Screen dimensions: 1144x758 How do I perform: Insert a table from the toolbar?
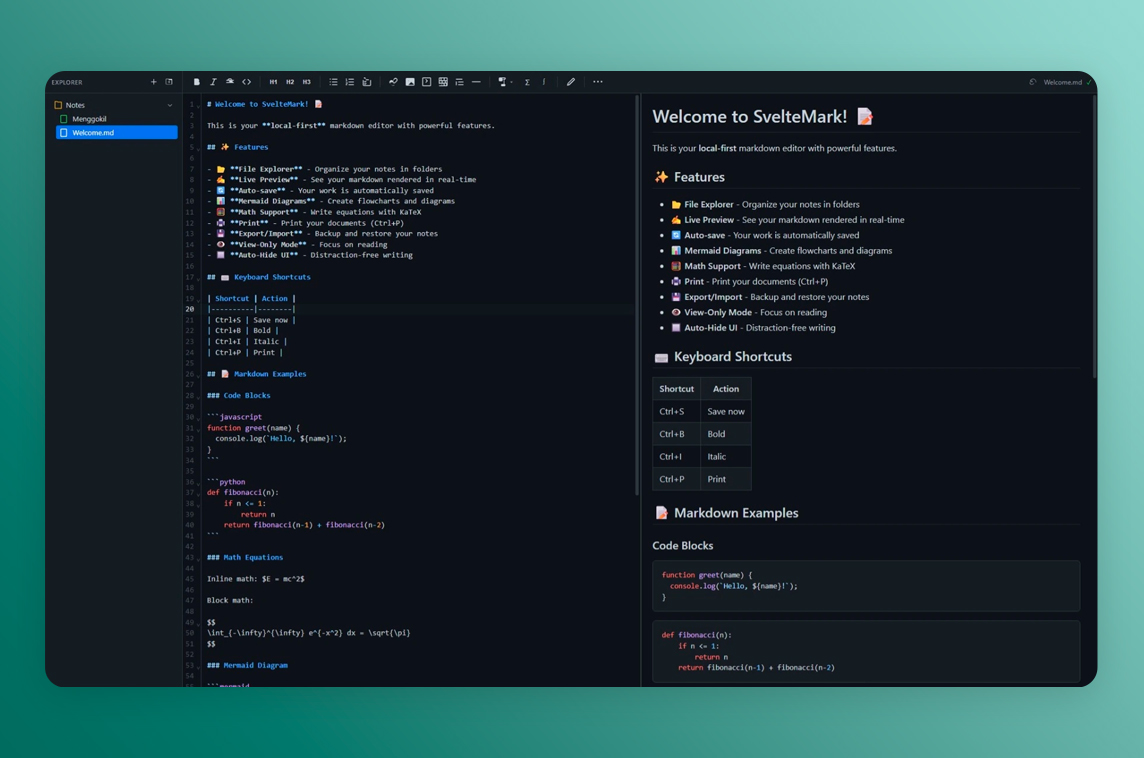pos(443,82)
